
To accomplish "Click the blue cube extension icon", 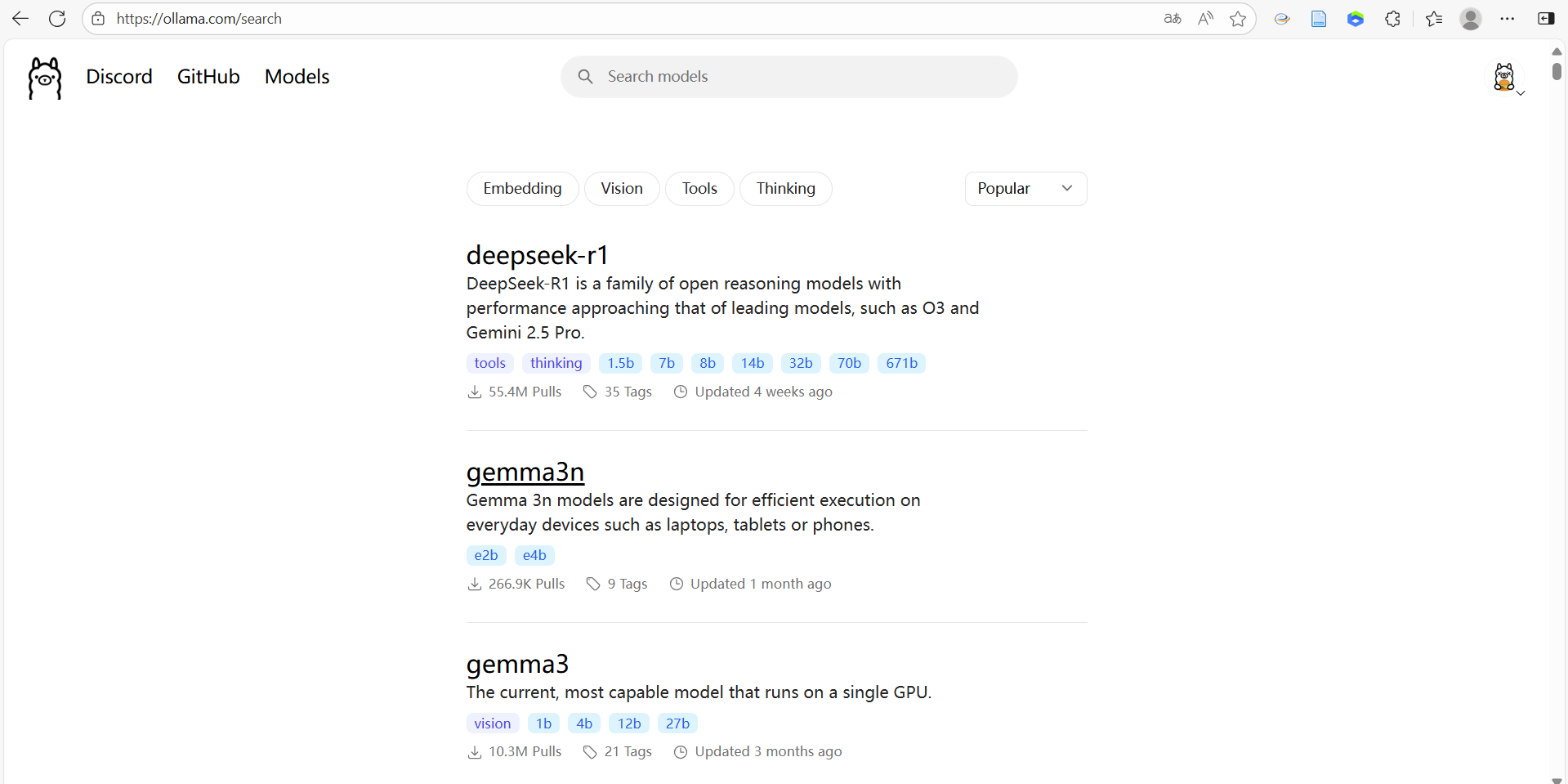I will coord(1356,19).
